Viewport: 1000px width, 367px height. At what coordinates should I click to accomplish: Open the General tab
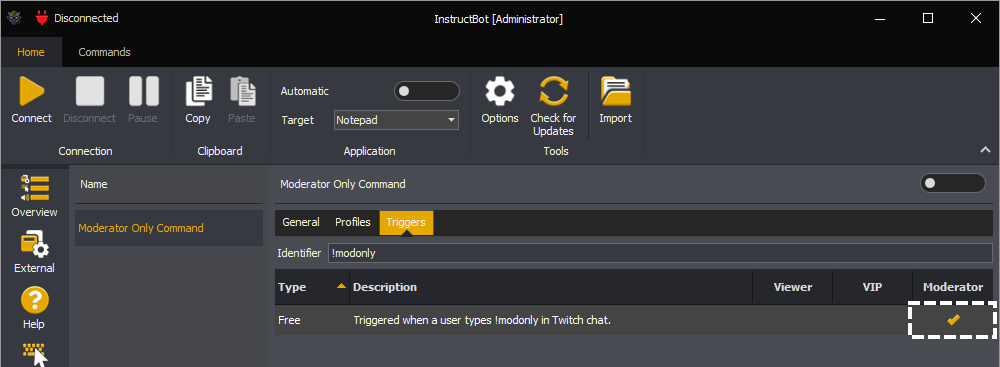coord(301,222)
